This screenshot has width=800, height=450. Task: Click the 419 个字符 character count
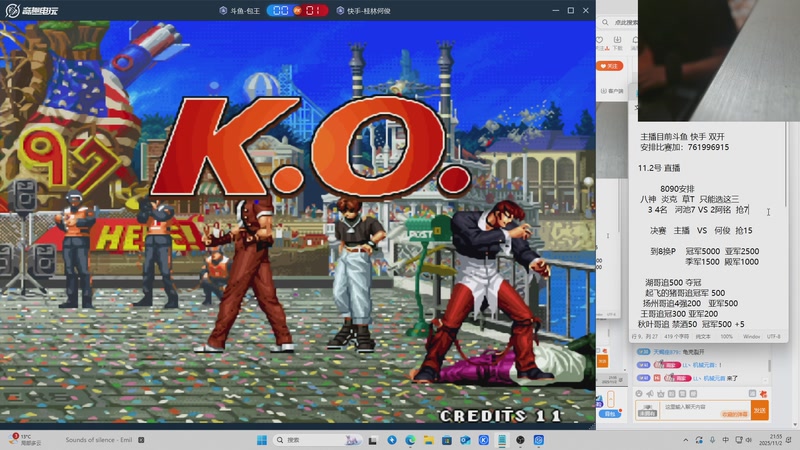click(677, 337)
